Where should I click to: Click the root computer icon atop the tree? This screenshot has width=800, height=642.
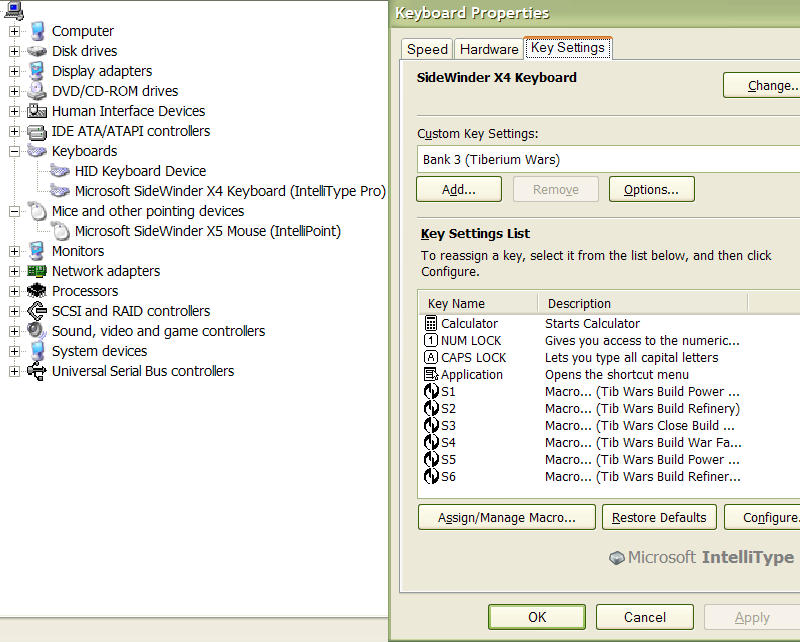pos(14,10)
